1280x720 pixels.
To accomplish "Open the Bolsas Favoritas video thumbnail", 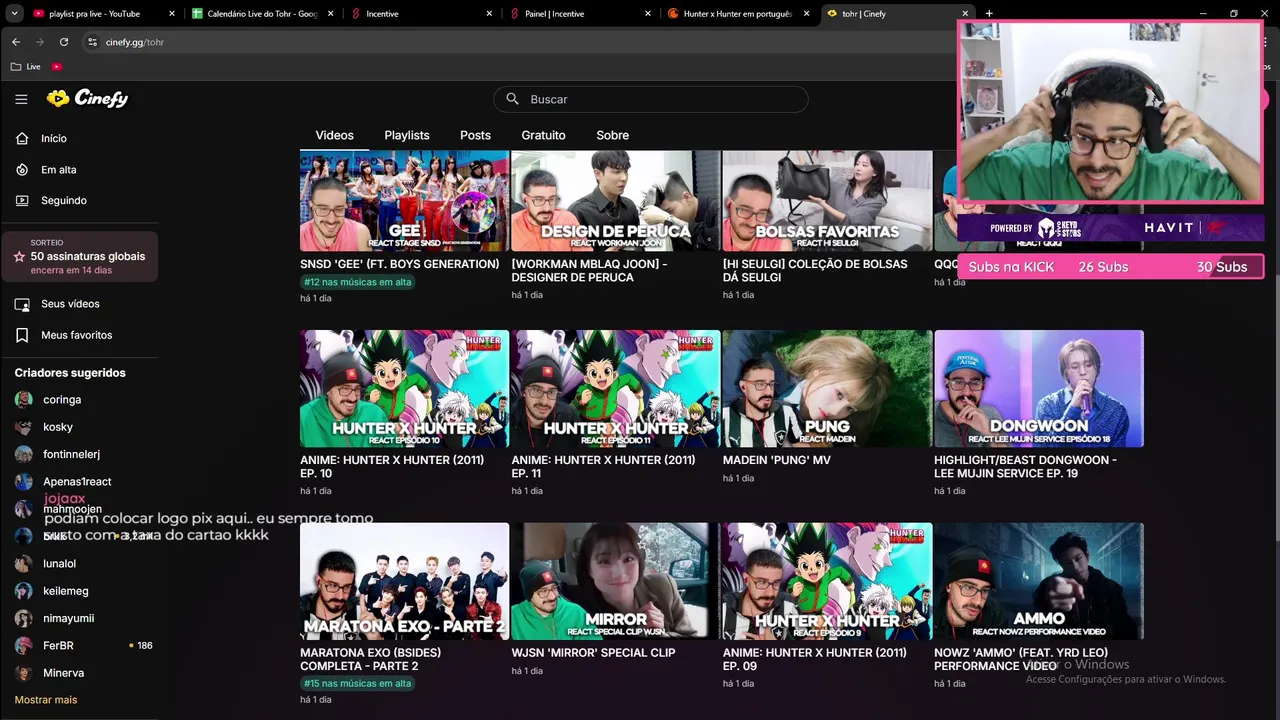I will [827, 201].
